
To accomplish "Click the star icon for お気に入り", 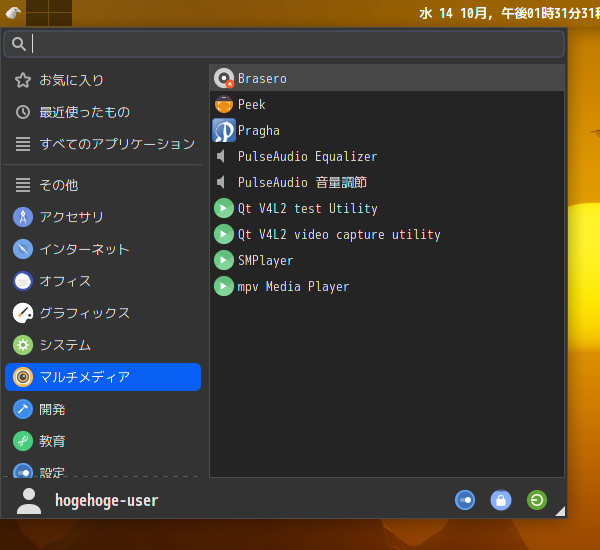I will coord(23,80).
